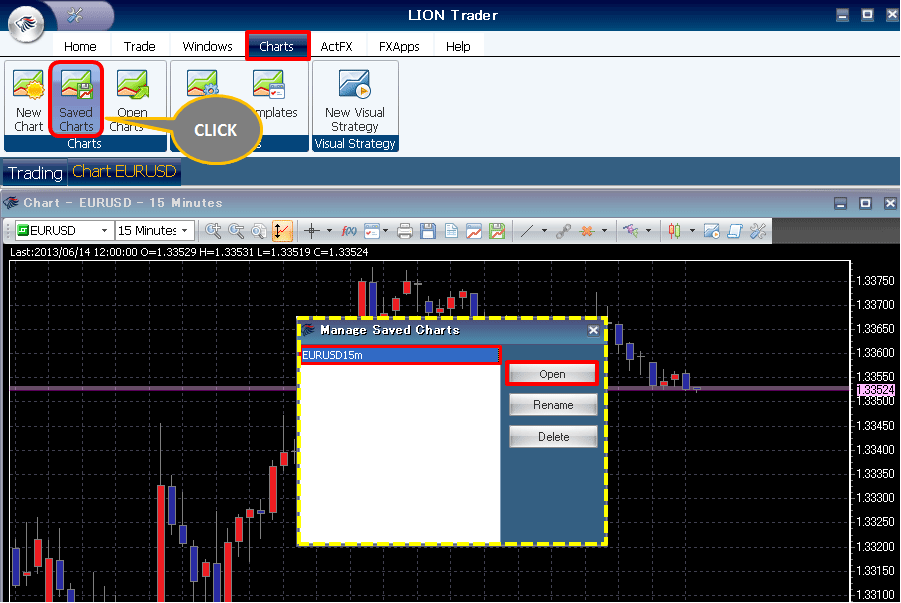
Task: Click the wrench chart settings icon
Action: 758,231
